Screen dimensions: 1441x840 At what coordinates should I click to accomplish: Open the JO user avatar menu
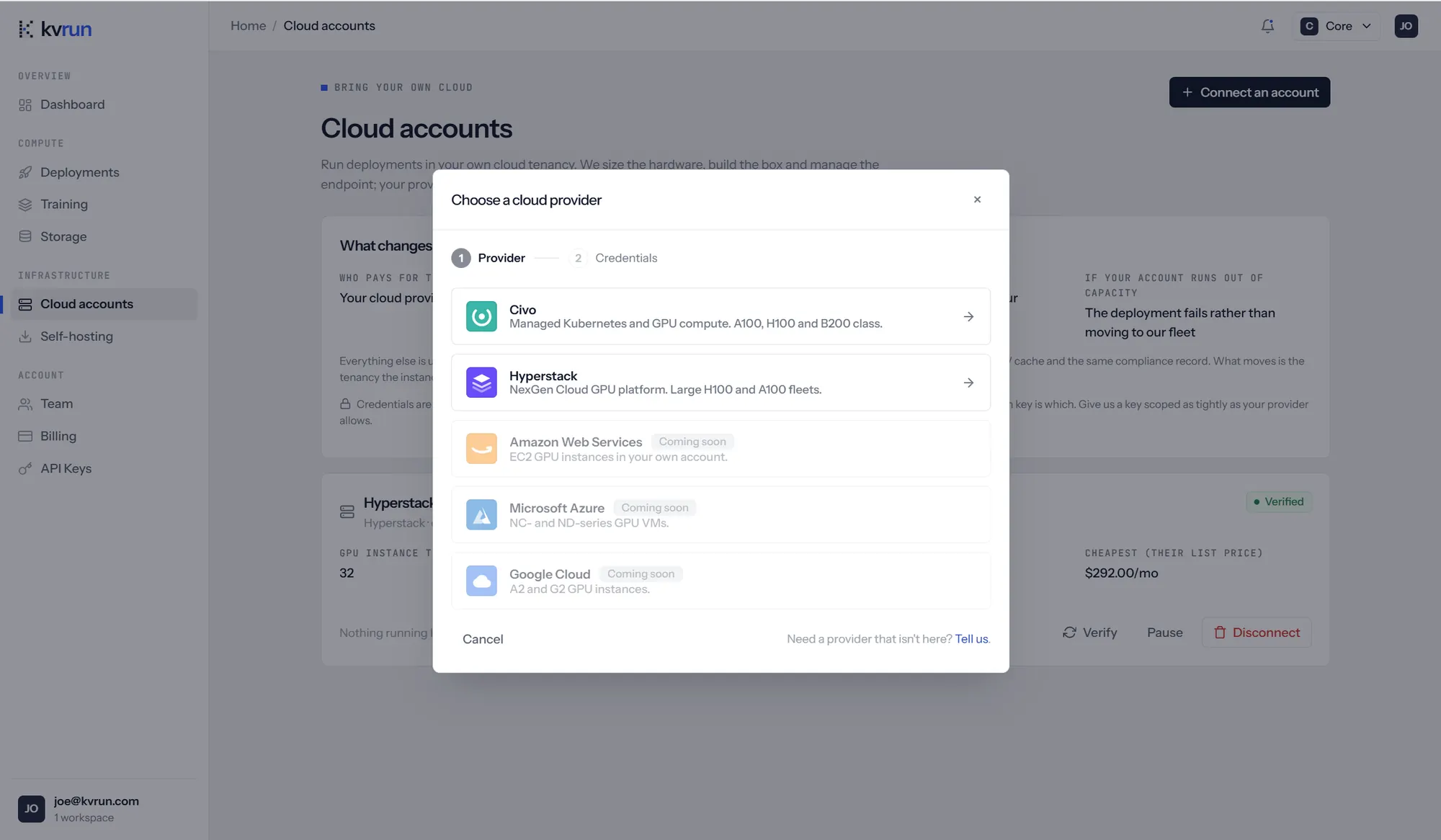[1406, 26]
